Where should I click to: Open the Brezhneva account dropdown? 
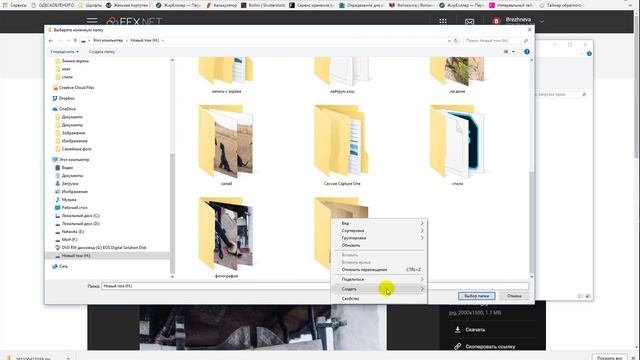(x=542, y=21)
